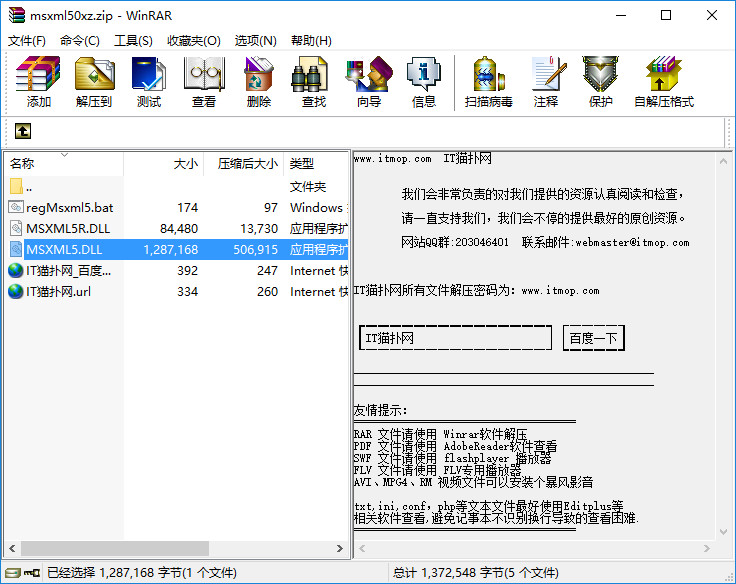Open the Find (查找) binoculars tool
736x584 pixels.
[x=310, y=74]
